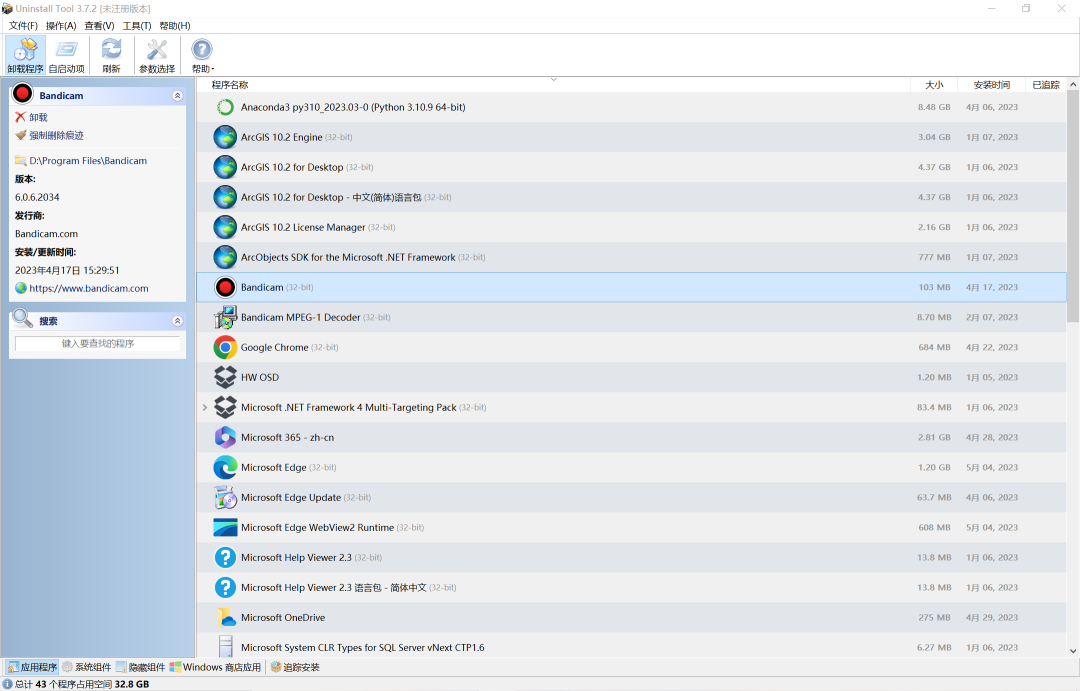Sort by 安装时间 install date column
Viewport: 1080px width, 691px height.
coord(991,85)
